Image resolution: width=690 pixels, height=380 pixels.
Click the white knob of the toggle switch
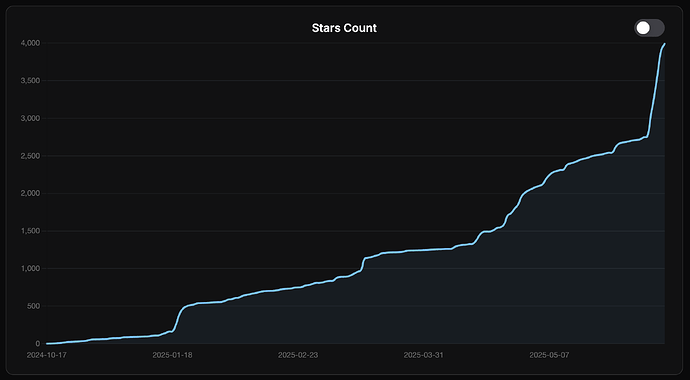pos(643,28)
